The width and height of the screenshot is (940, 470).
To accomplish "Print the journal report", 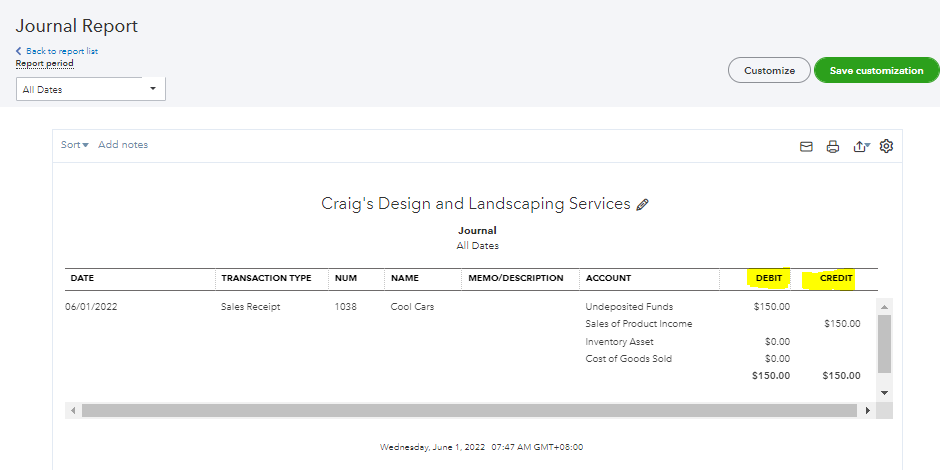I will pyautogui.click(x=832, y=146).
